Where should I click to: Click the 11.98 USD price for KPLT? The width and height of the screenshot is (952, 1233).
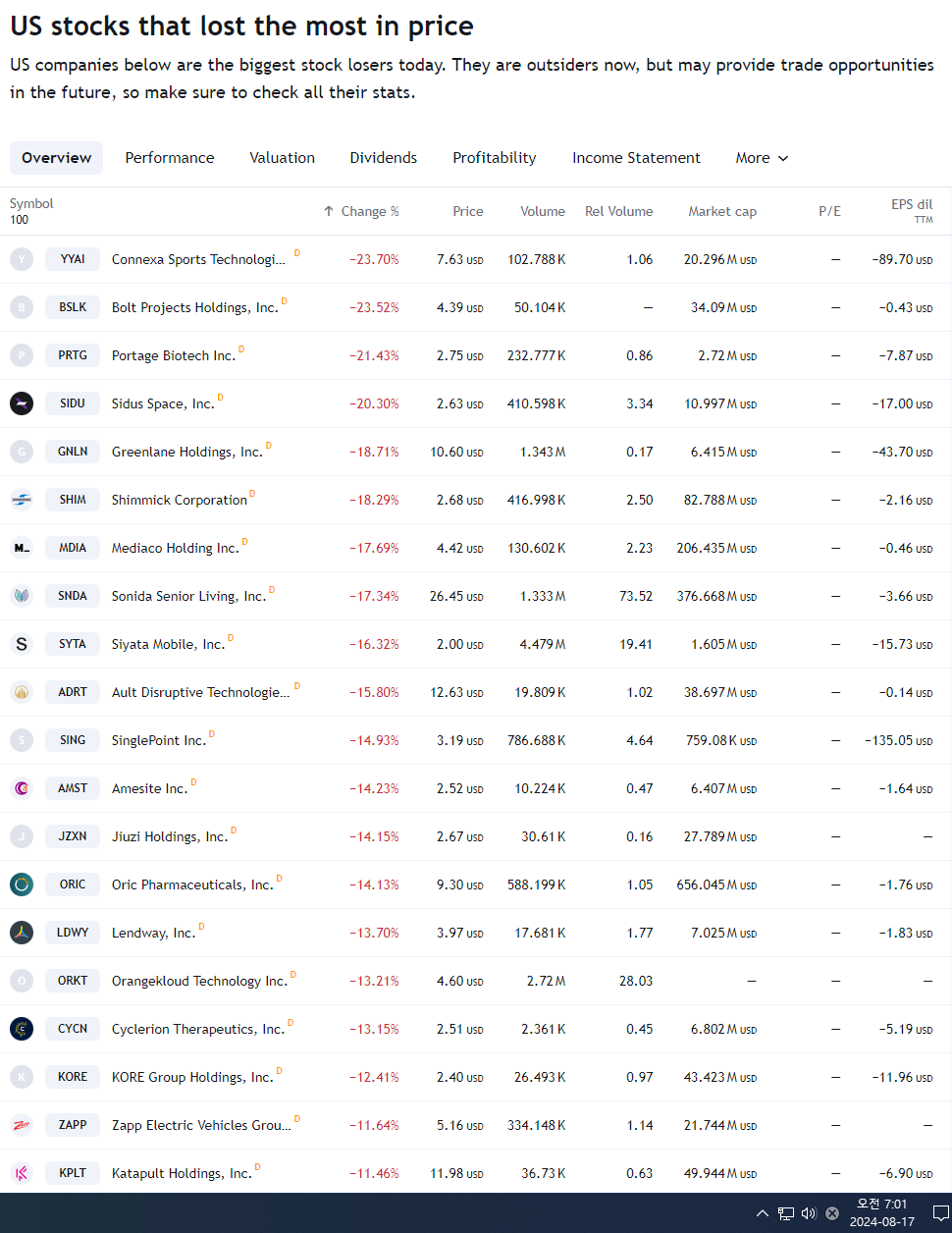[456, 1173]
